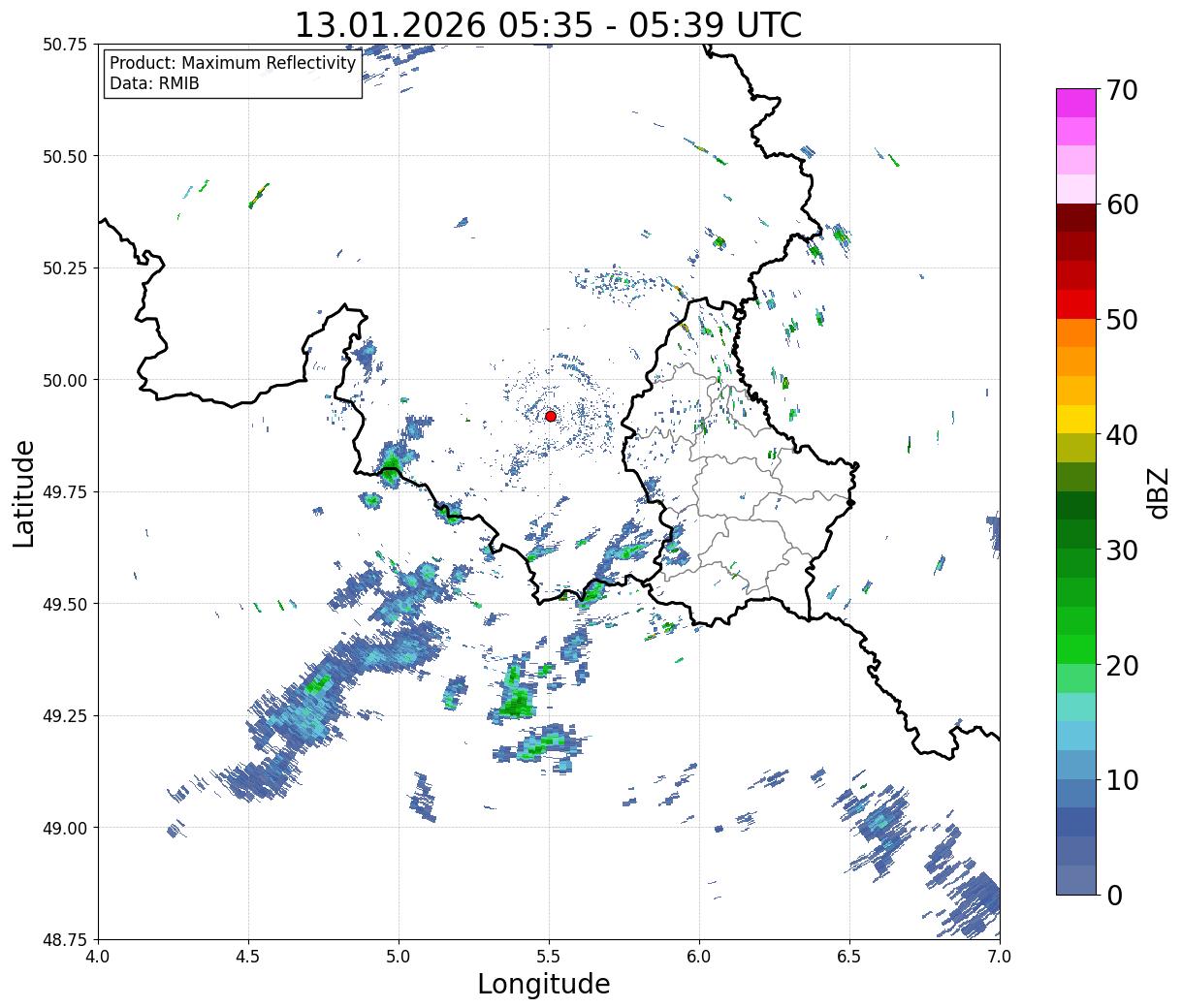Click the 'Product: Maximum Reflectivity' label

233,63
